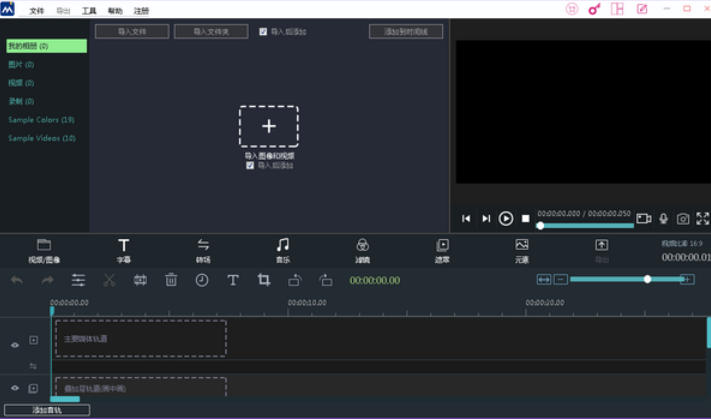Click the 添加音轨 button at bottom
This screenshot has height=419, width=711.
click(x=46, y=410)
